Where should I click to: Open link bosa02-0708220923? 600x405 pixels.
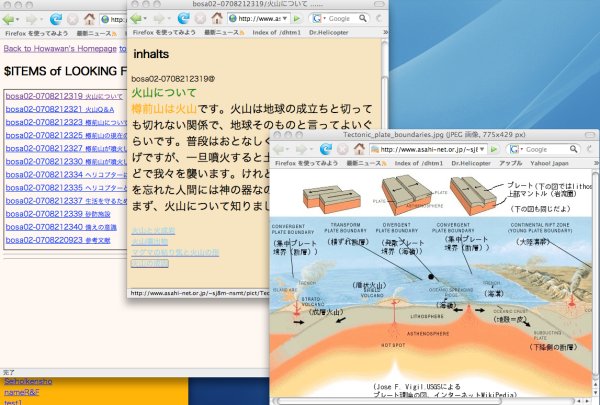tap(58, 240)
